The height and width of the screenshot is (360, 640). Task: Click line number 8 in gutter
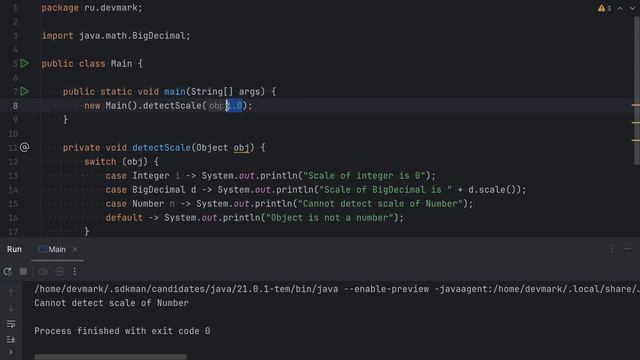pos(15,106)
